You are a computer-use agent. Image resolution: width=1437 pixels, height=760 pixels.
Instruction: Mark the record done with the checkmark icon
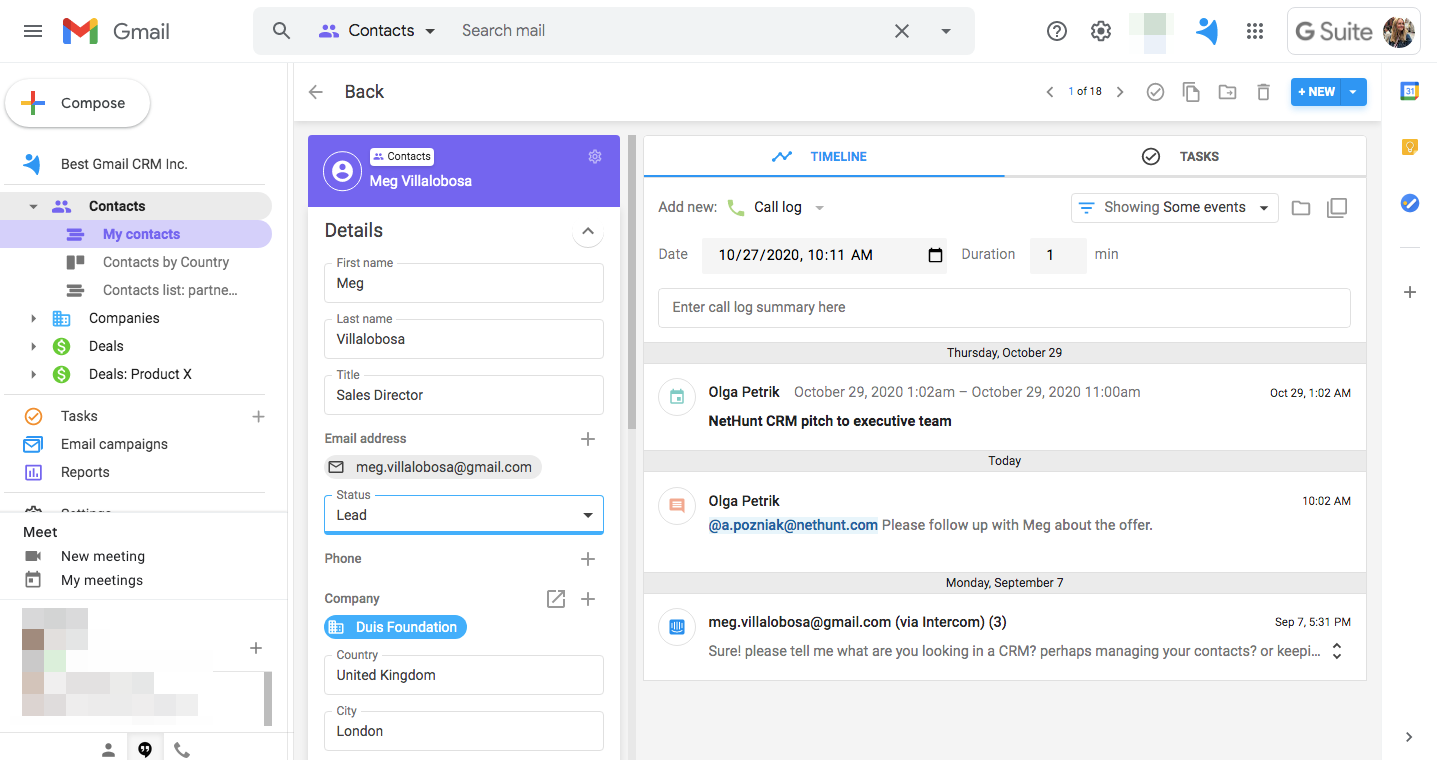click(1155, 91)
